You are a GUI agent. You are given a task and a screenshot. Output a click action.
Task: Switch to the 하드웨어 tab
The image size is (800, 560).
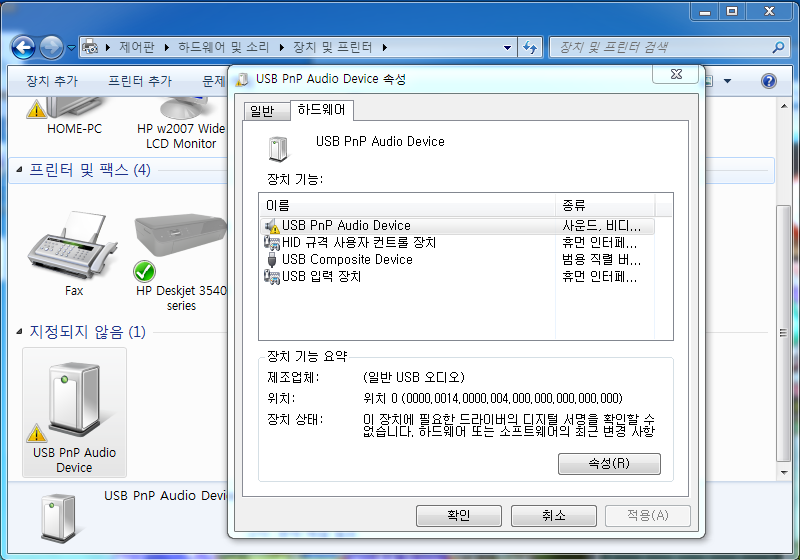coord(321,110)
